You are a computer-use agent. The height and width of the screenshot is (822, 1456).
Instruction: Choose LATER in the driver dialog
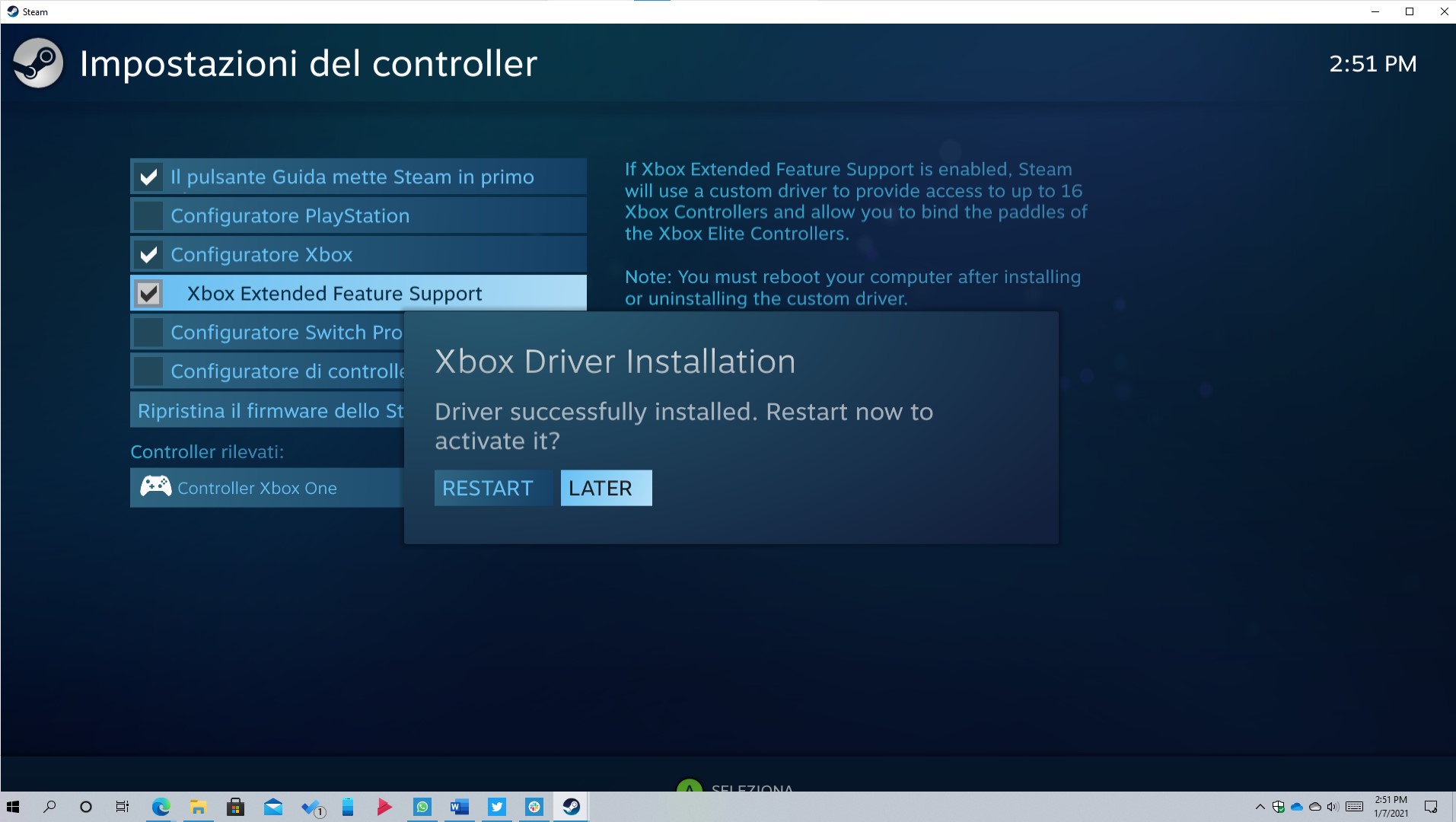click(606, 488)
